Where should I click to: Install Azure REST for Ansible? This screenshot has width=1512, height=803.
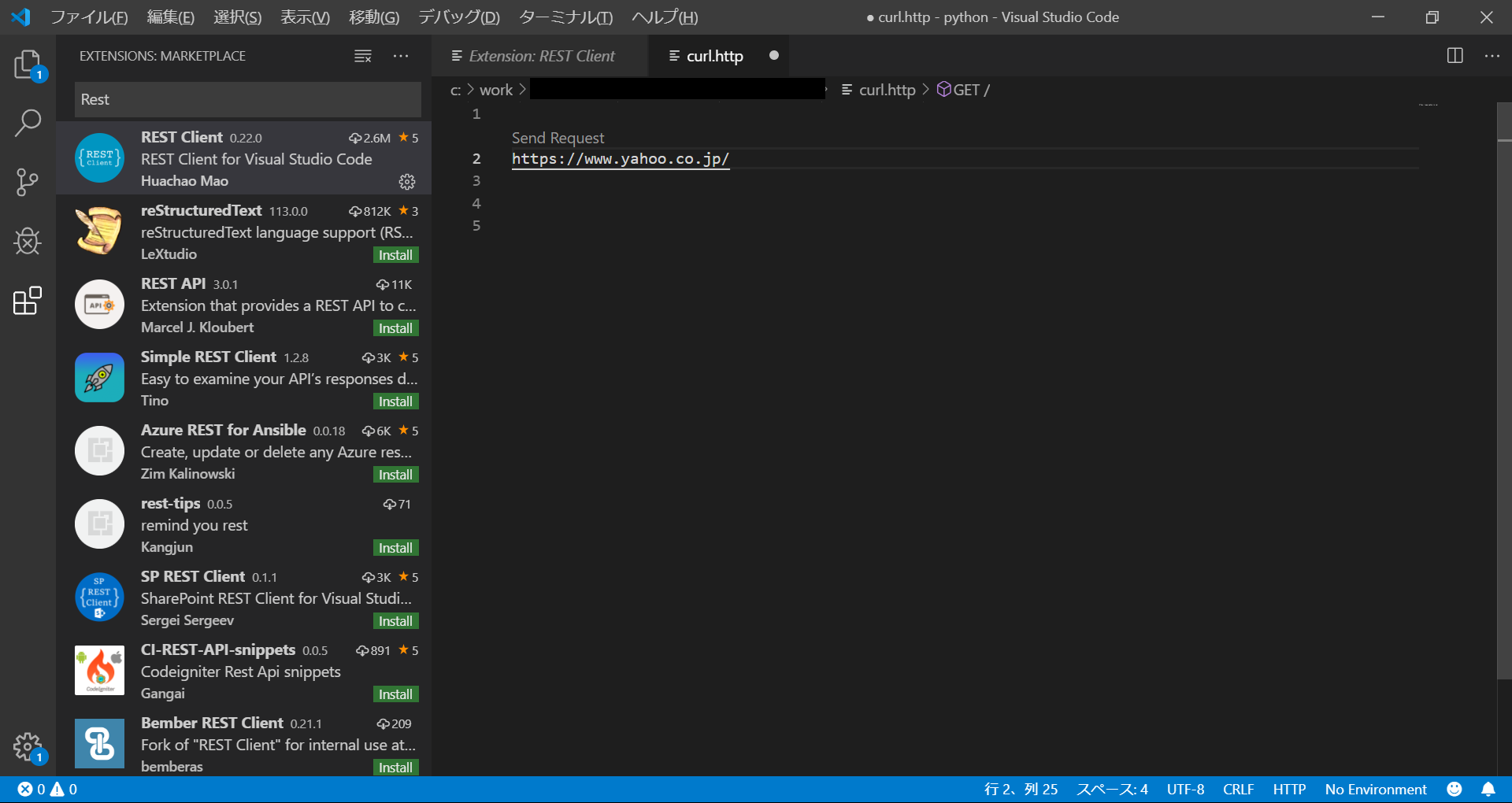395,475
